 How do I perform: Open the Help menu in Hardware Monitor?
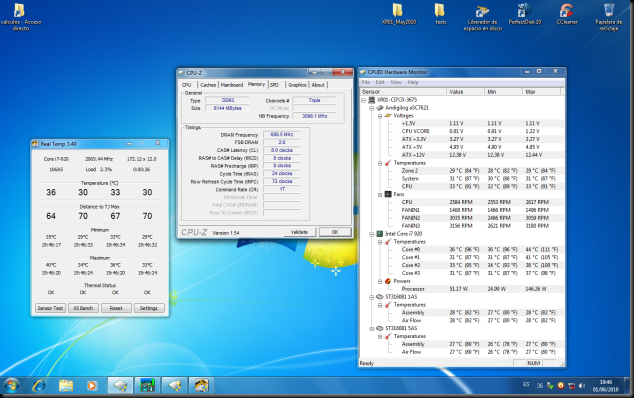(x=413, y=82)
